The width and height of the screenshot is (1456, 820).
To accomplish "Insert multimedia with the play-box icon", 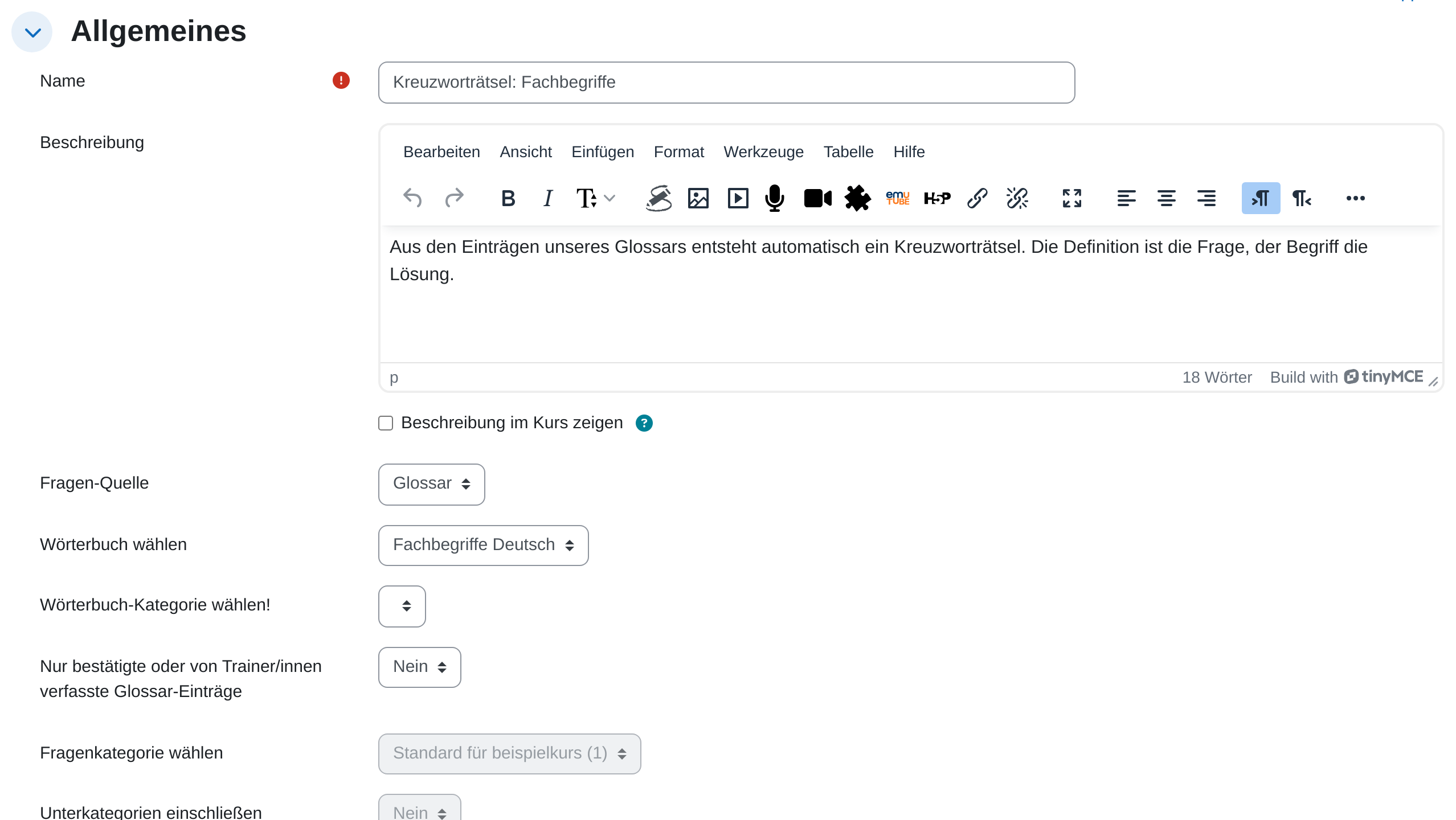I will [738, 198].
